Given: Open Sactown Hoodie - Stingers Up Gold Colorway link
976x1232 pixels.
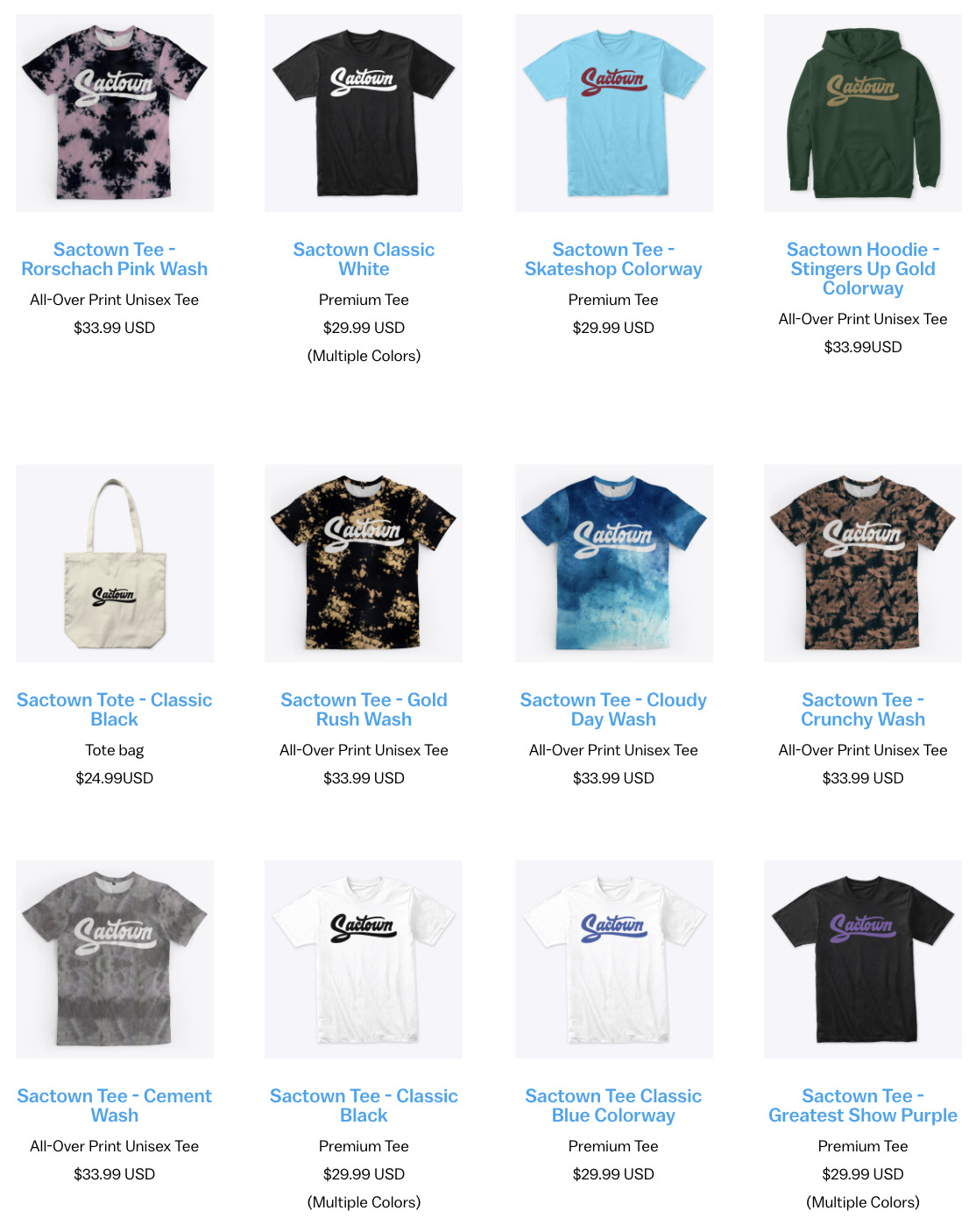Looking at the screenshot, I should click(x=863, y=269).
